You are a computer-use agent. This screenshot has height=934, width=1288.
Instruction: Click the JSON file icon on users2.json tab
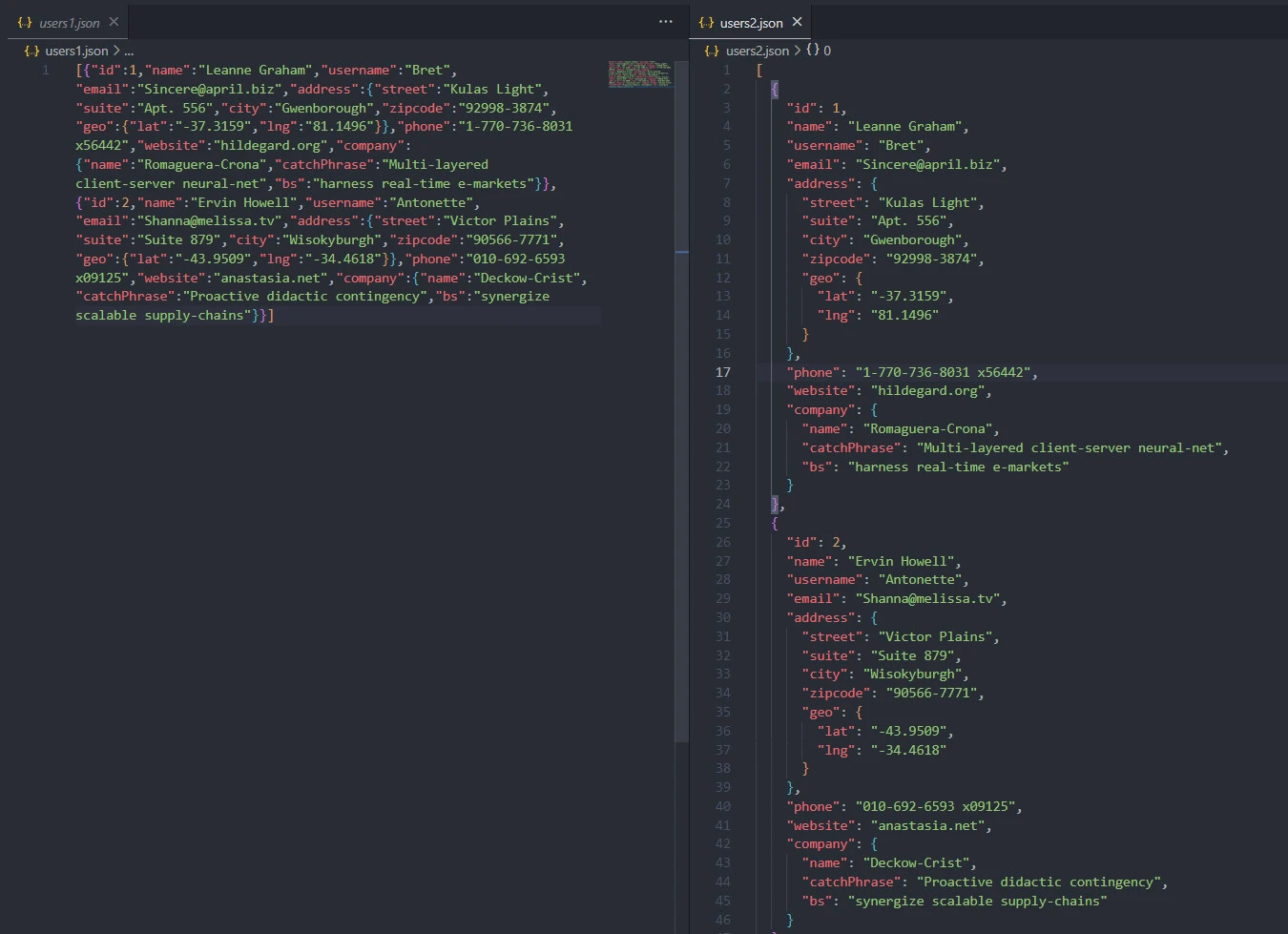[706, 22]
